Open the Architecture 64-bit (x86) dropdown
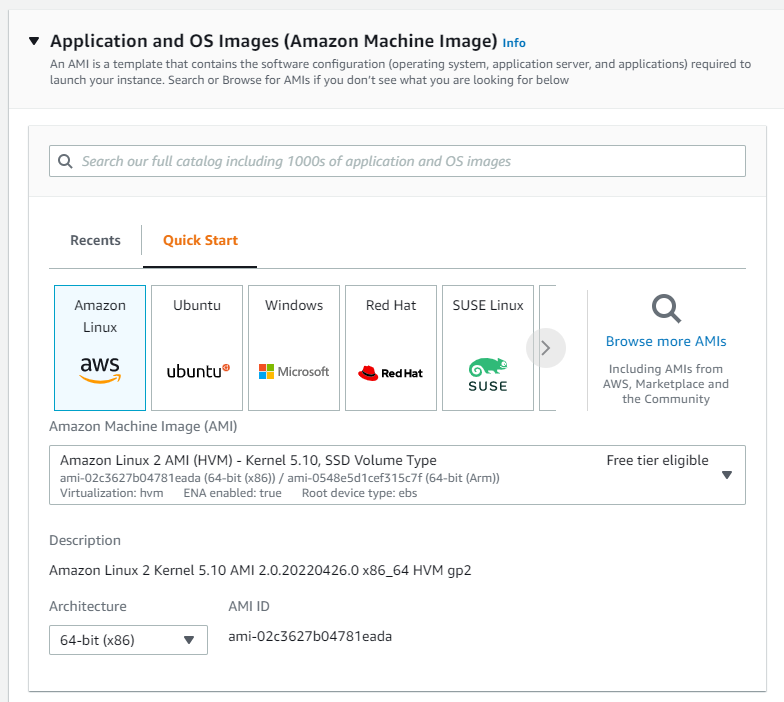784x702 pixels. pyautogui.click(x=128, y=640)
